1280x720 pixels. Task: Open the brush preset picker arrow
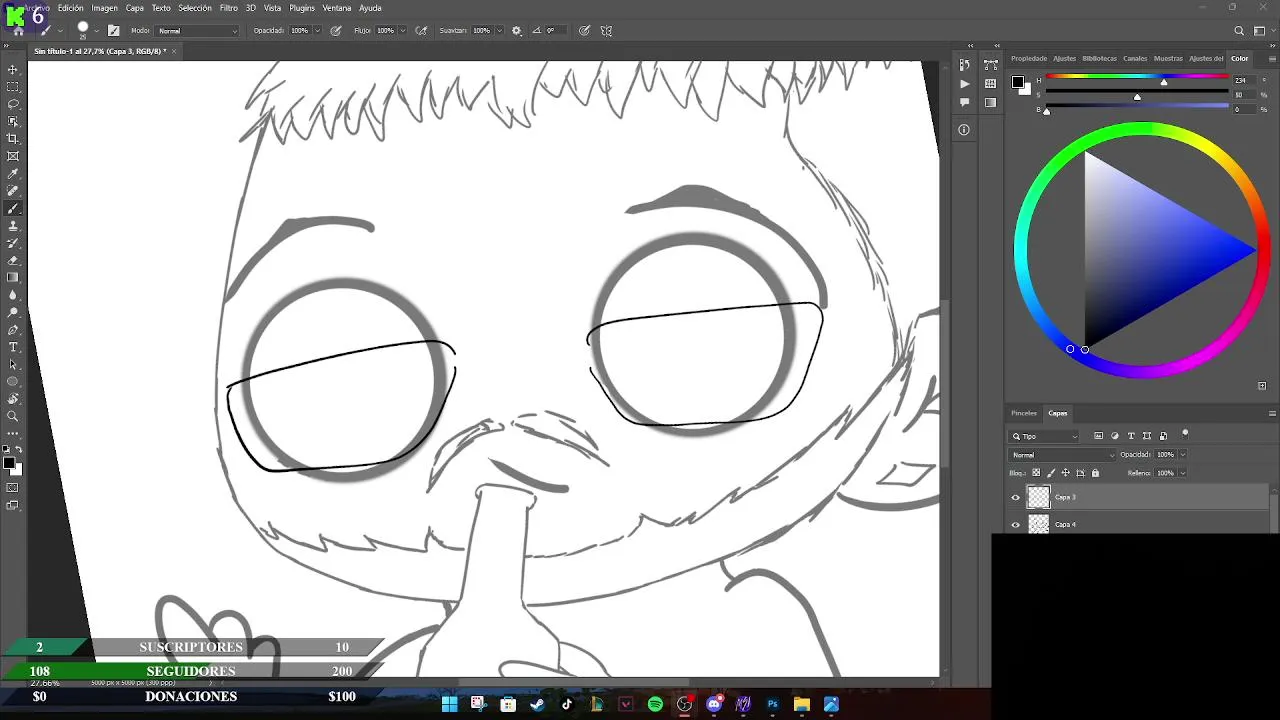pyautogui.click(x=96, y=31)
